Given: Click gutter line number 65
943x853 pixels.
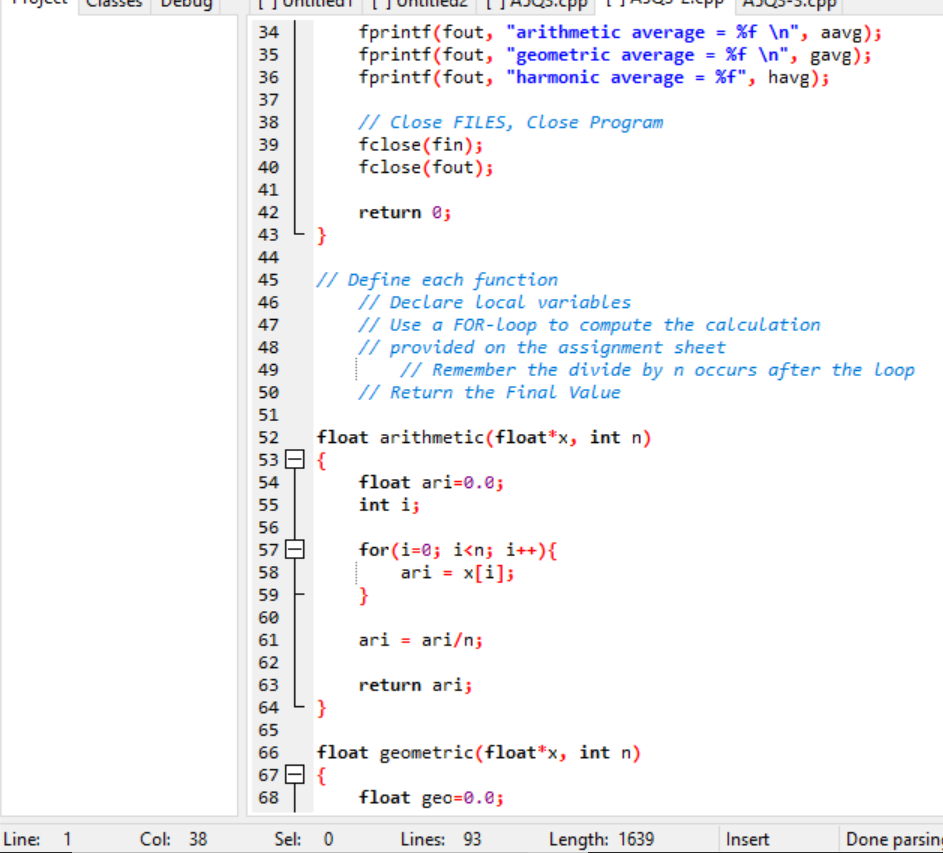Looking at the screenshot, I should 269,730.
